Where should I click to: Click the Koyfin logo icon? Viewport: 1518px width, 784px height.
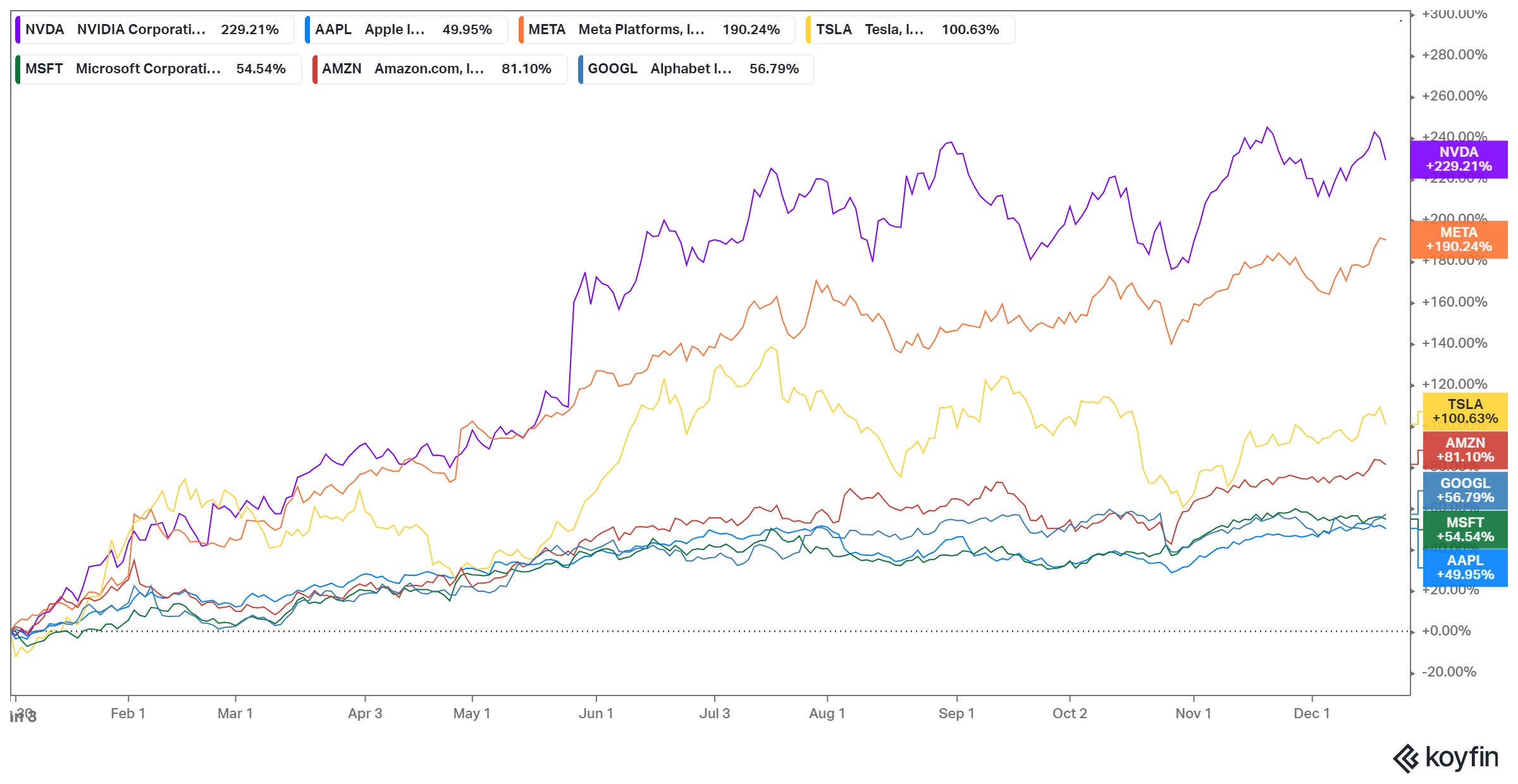tap(1407, 758)
